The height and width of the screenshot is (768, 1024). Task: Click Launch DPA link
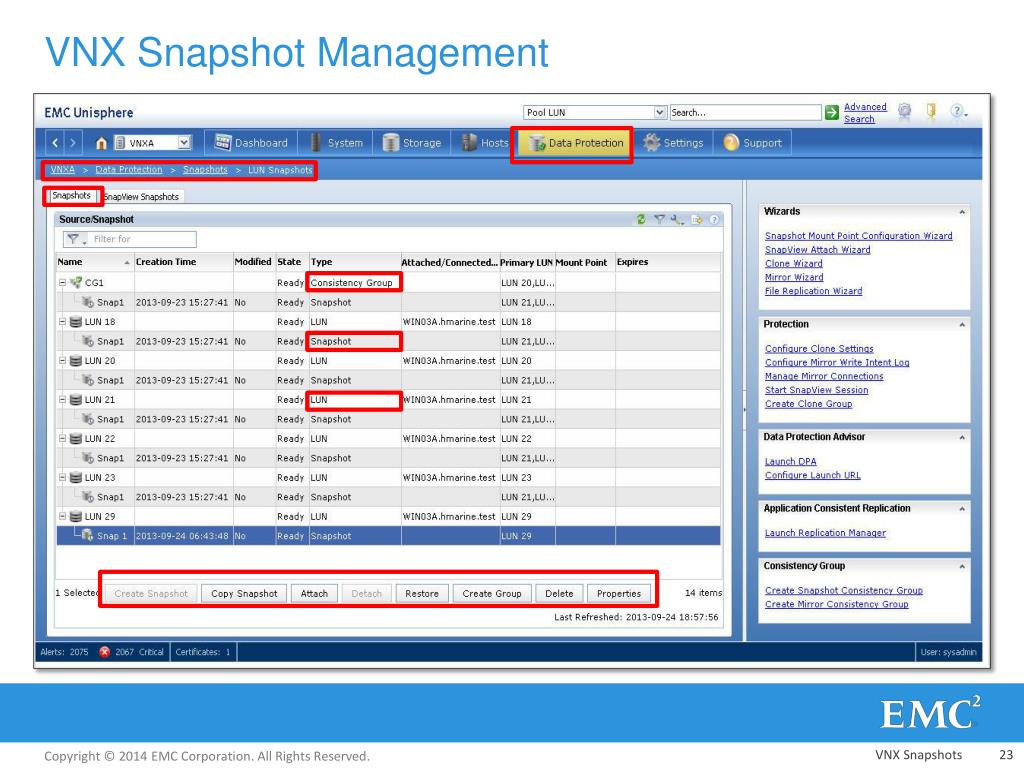click(x=790, y=461)
